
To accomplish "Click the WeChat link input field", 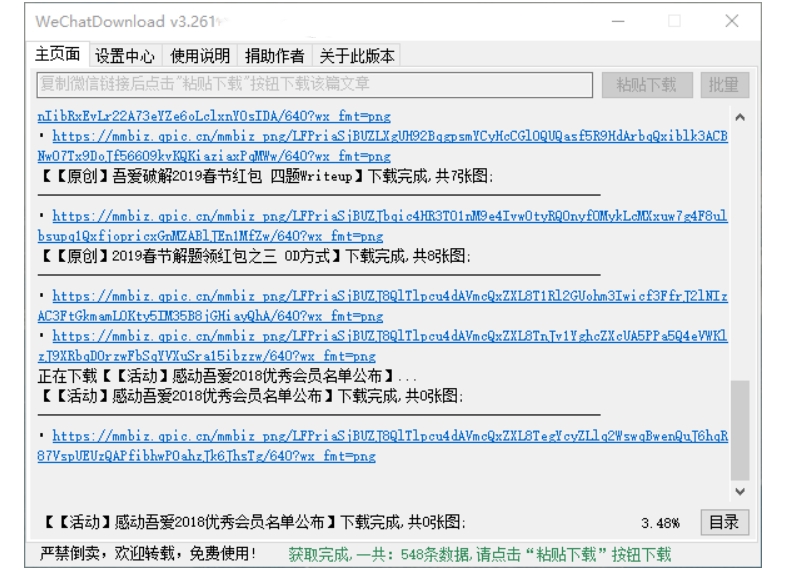I will click(x=314, y=84).
